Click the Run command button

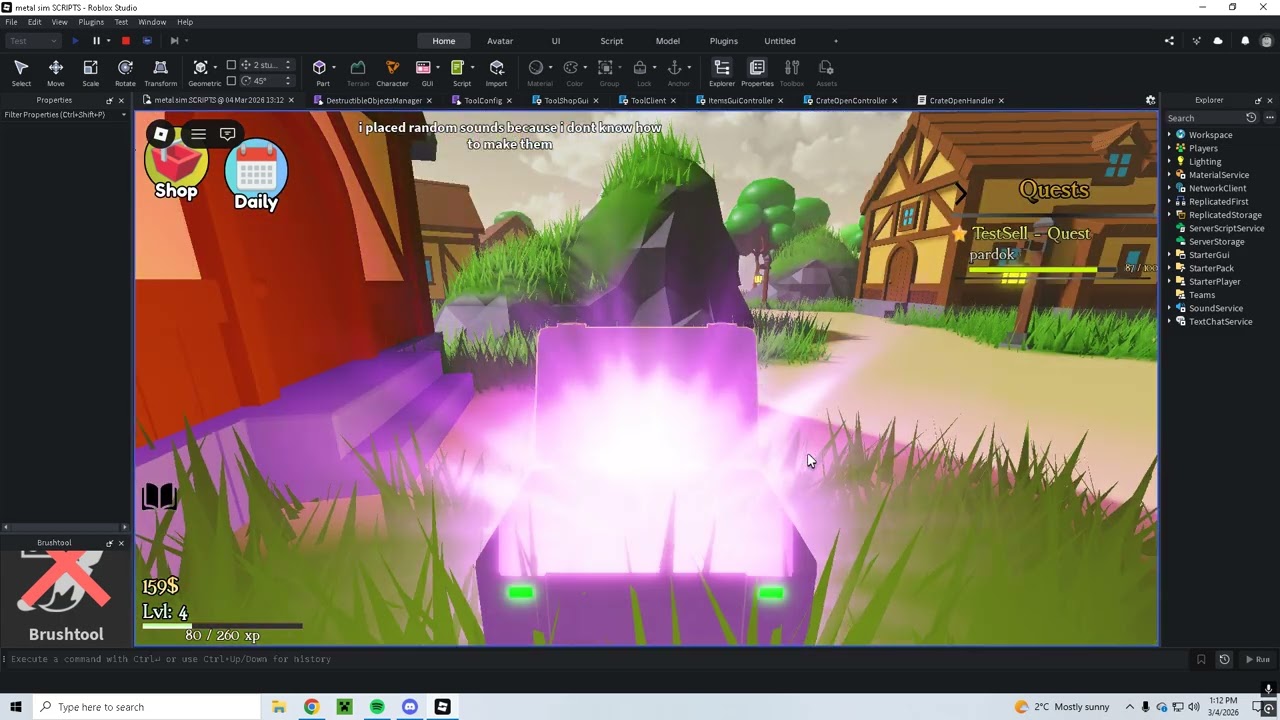tap(1257, 659)
